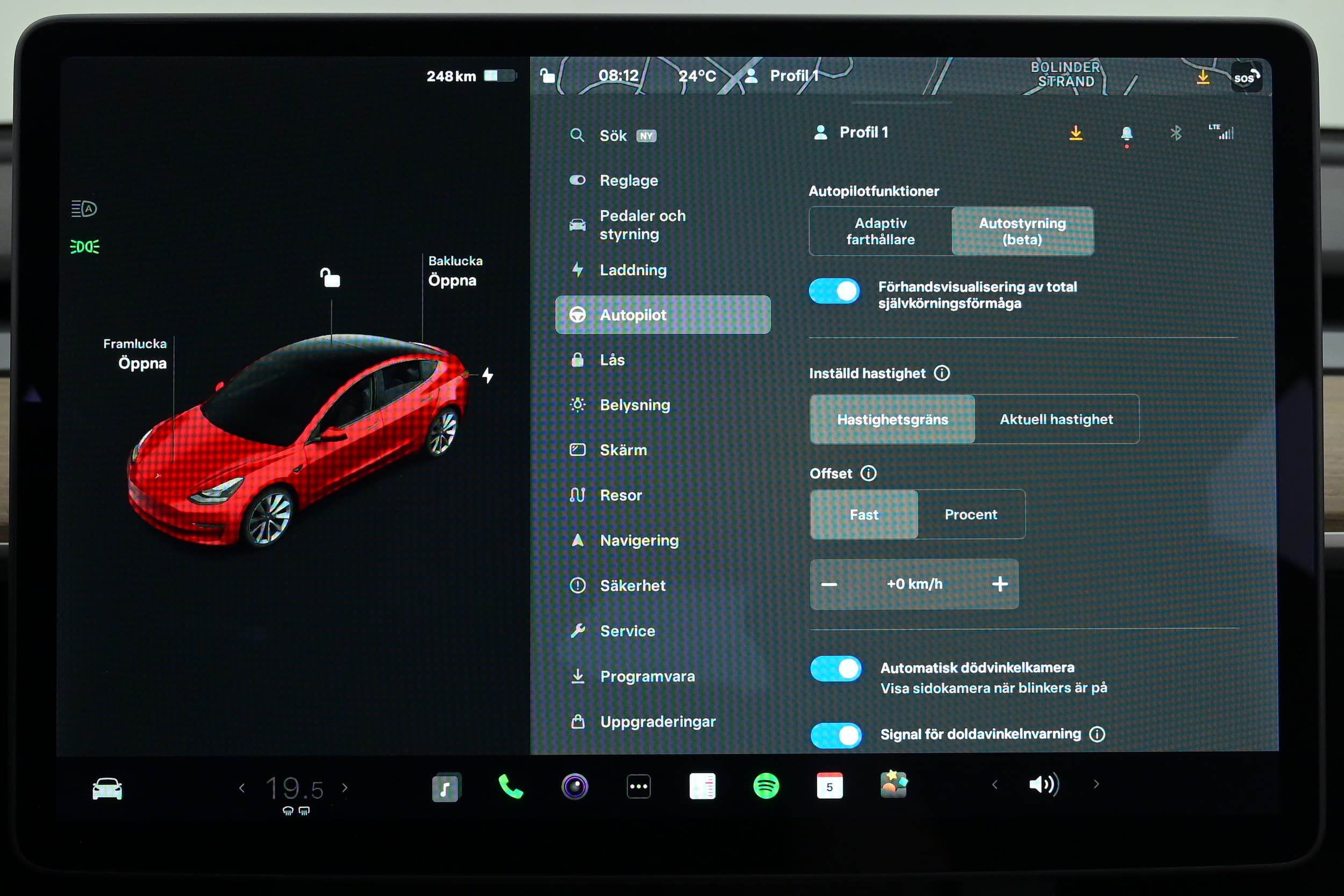Select Hastighetsgräns speed mode
This screenshot has width=1344, height=896.
(x=892, y=419)
